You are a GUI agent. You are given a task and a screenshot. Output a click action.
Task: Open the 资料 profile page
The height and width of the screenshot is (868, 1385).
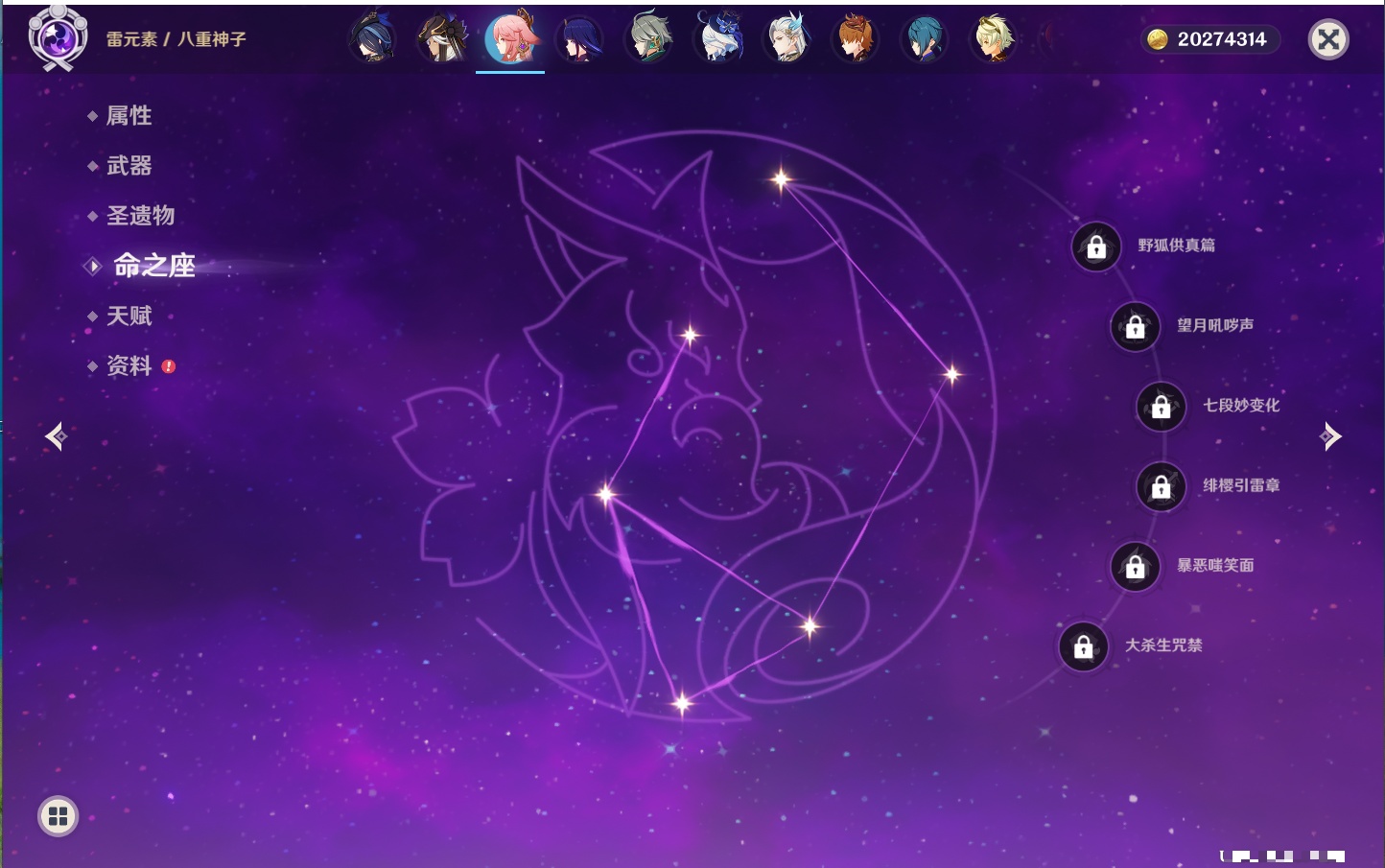coord(129,365)
